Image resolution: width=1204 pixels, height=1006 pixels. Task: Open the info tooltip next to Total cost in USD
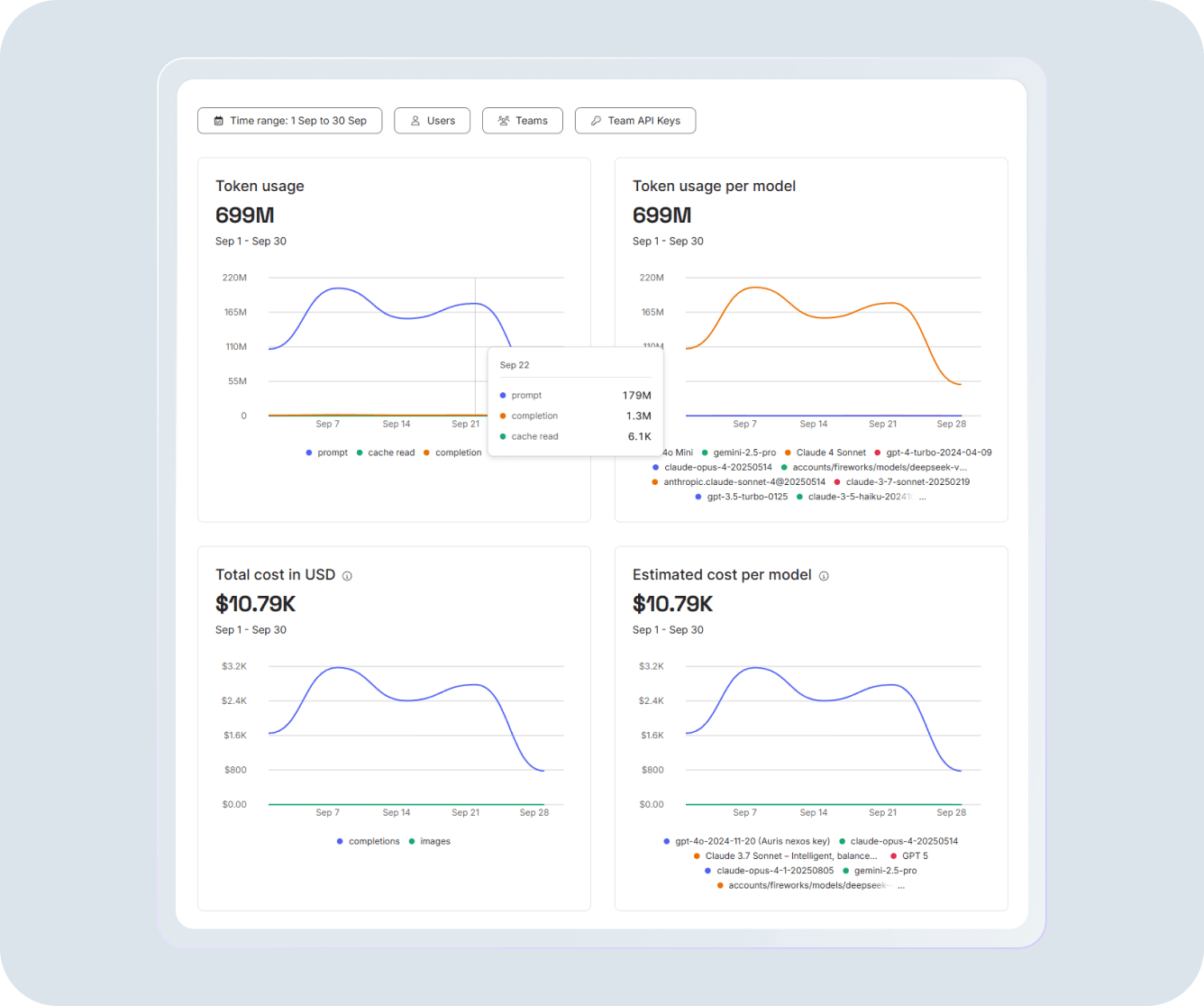(347, 575)
